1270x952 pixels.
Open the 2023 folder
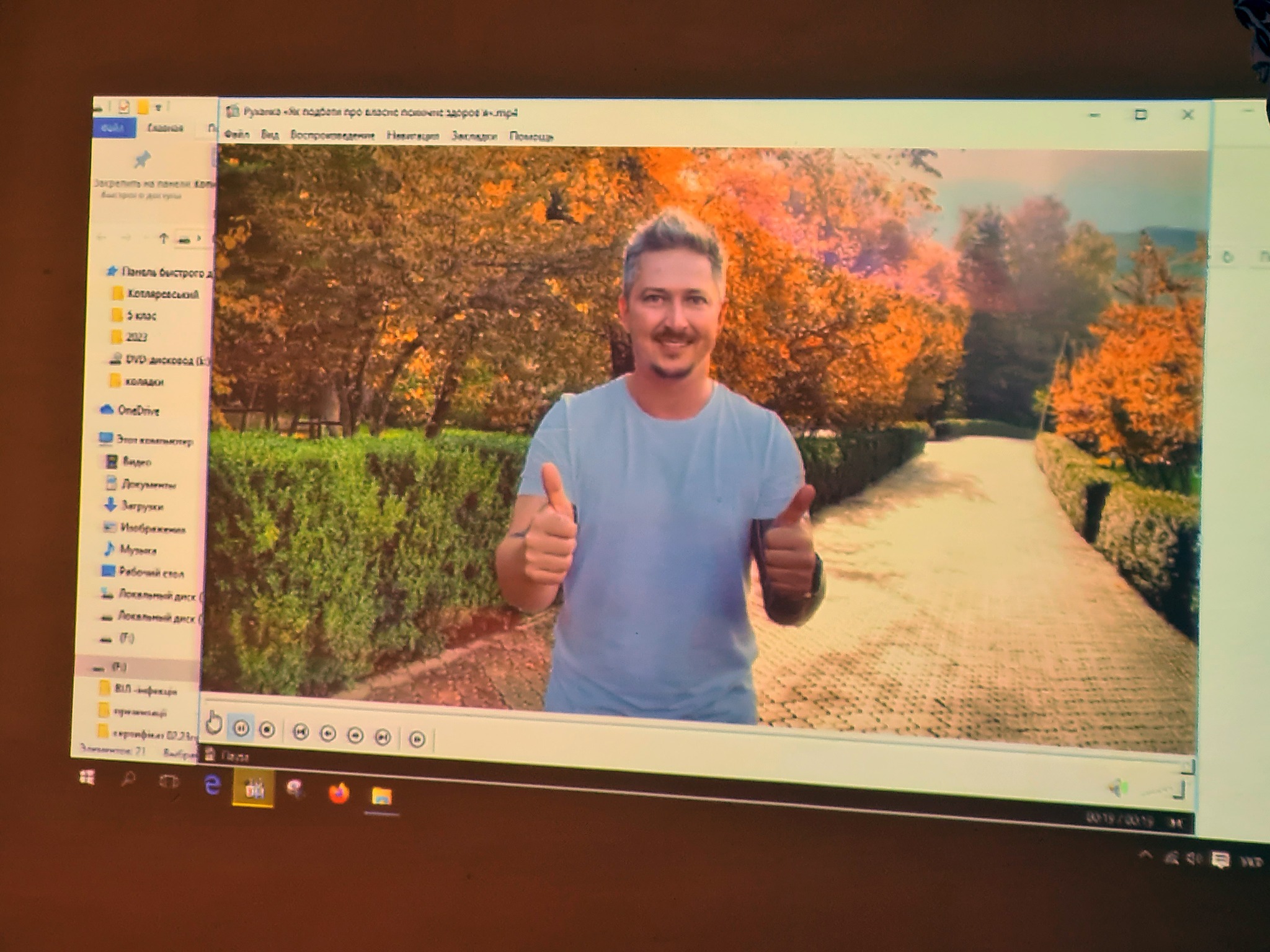pyautogui.click(x=129, y=337)
